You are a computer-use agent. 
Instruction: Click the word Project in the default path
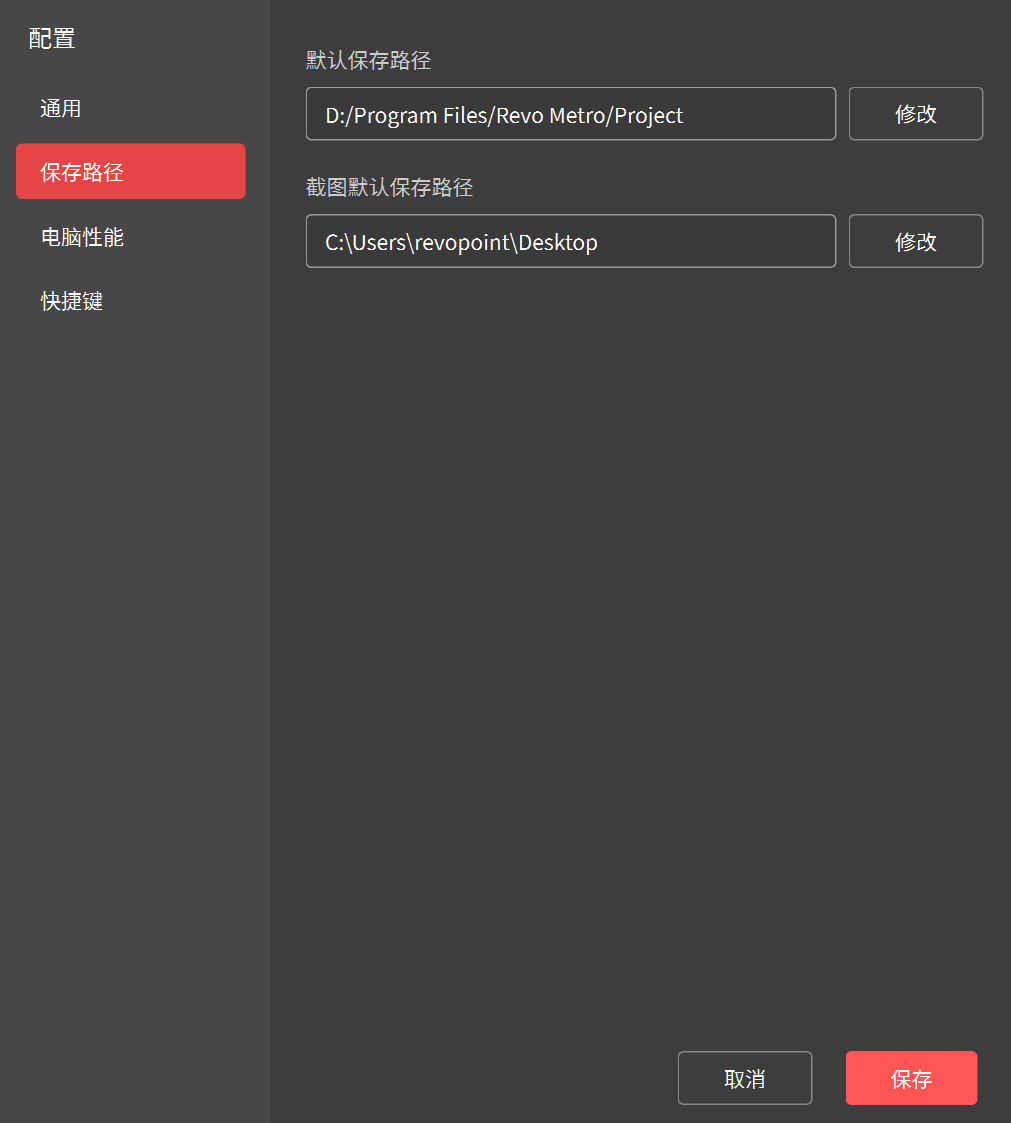click(x=648, y=115)
